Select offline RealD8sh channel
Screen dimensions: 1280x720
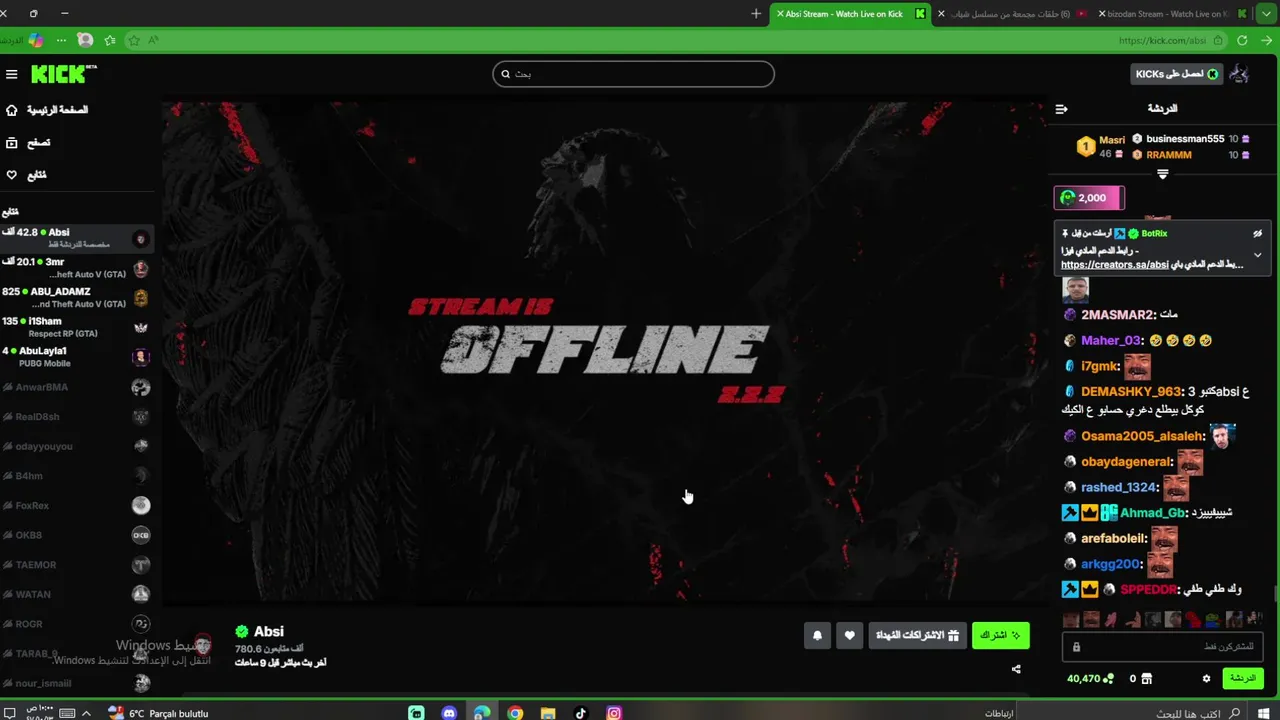(x=77, y=417)
